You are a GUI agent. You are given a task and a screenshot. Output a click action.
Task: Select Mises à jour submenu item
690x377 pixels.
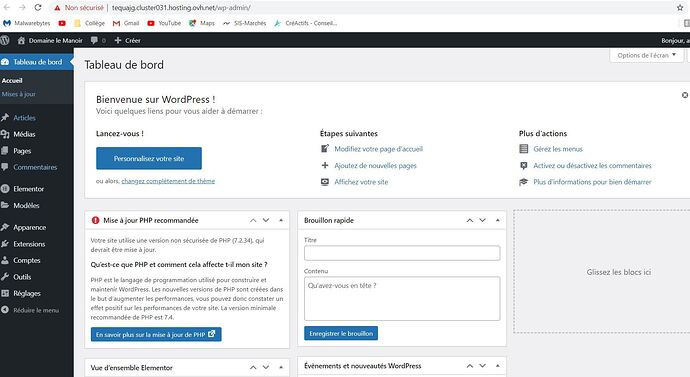click(x=18, y=94)
